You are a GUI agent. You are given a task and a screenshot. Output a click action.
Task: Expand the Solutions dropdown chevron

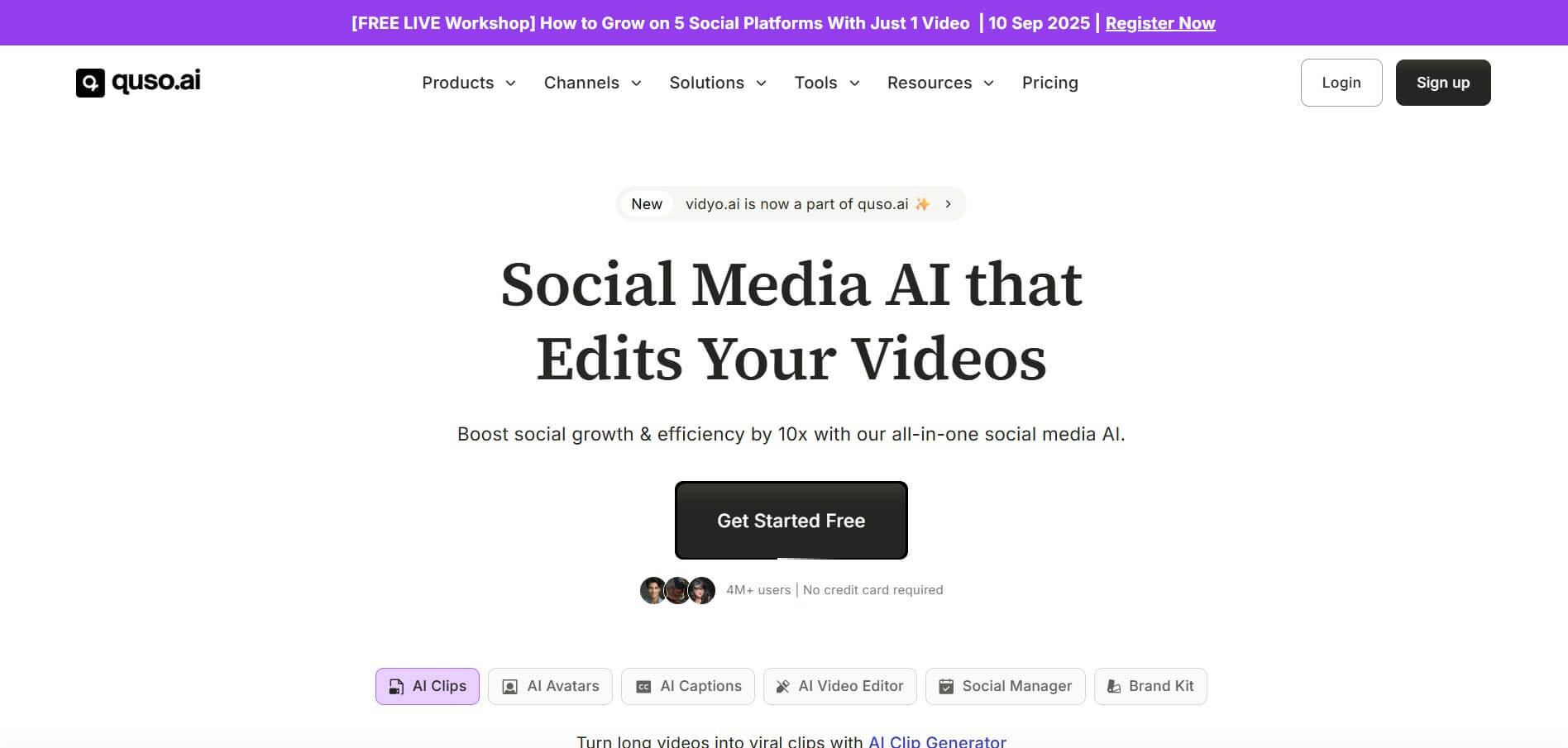click(x=761, y=83)
